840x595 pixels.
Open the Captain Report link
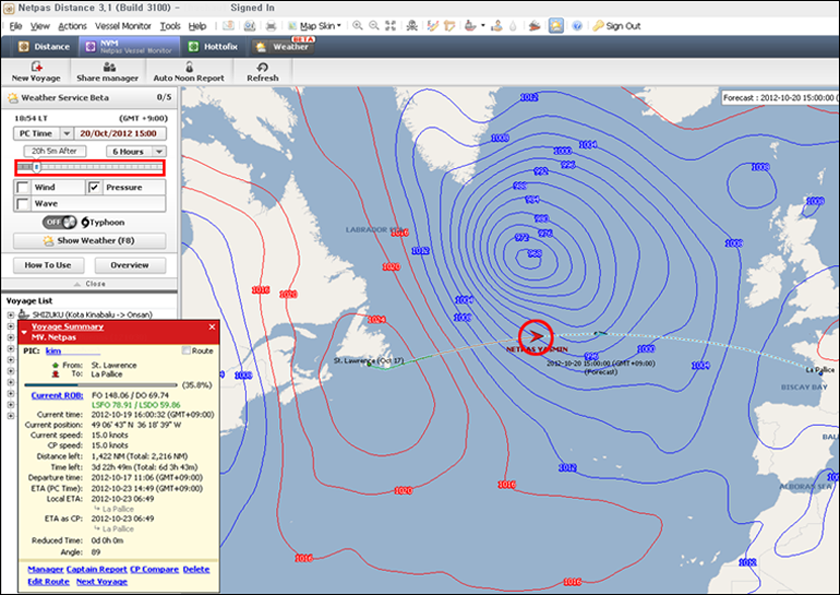click(x=96, y=569)
